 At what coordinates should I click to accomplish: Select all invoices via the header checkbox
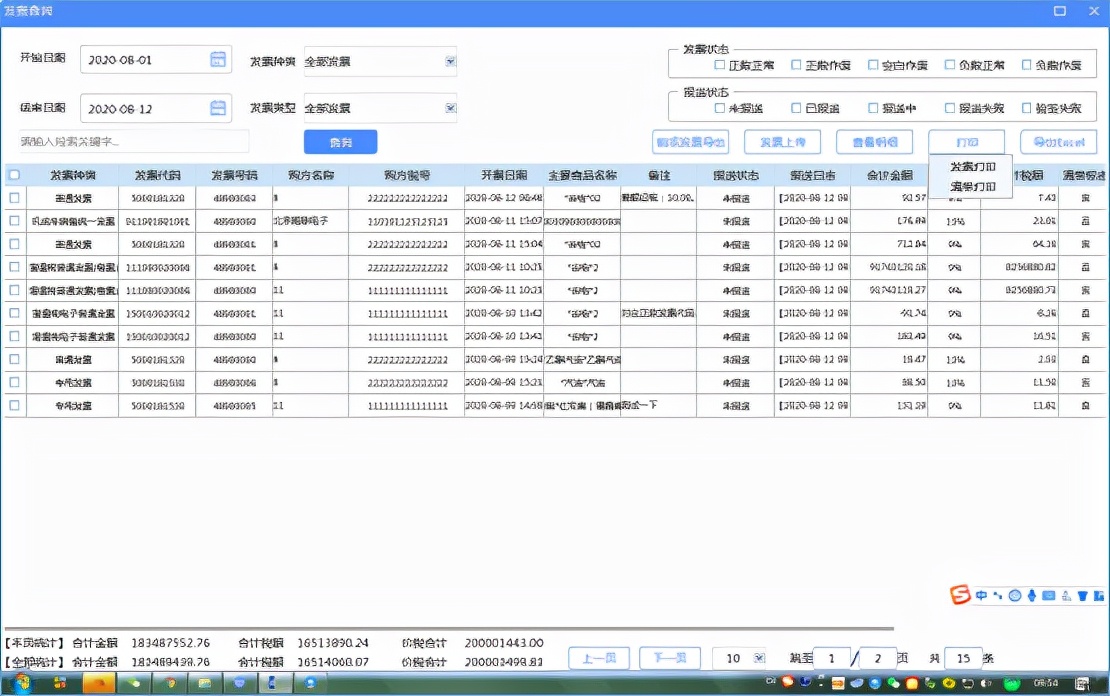coord(14,173)
